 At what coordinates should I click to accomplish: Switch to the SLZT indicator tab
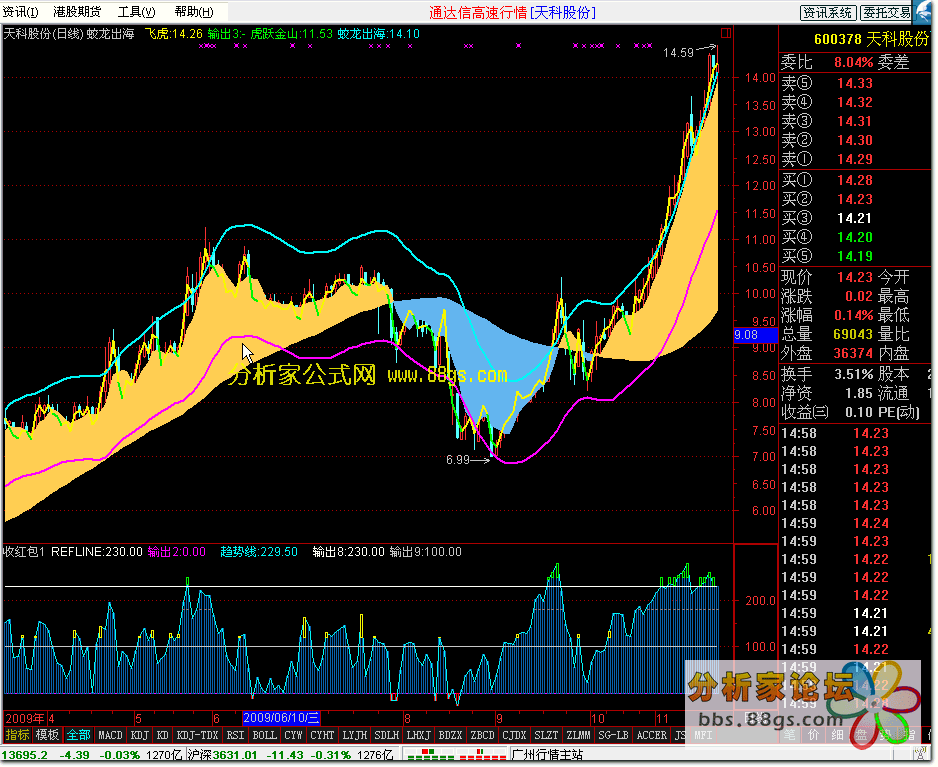546,735
